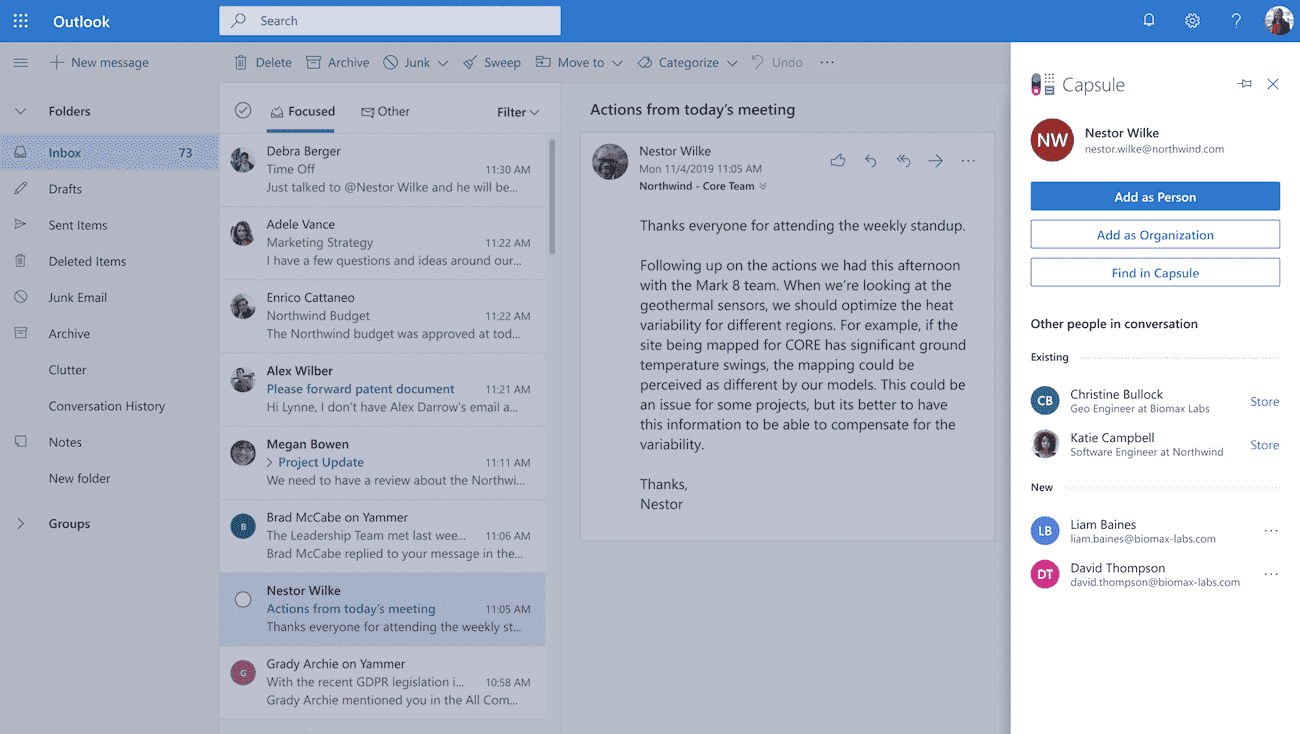Open Alex Wilber's patent document email
This screenshot has width=1300, height=734.
pos(383,389)
